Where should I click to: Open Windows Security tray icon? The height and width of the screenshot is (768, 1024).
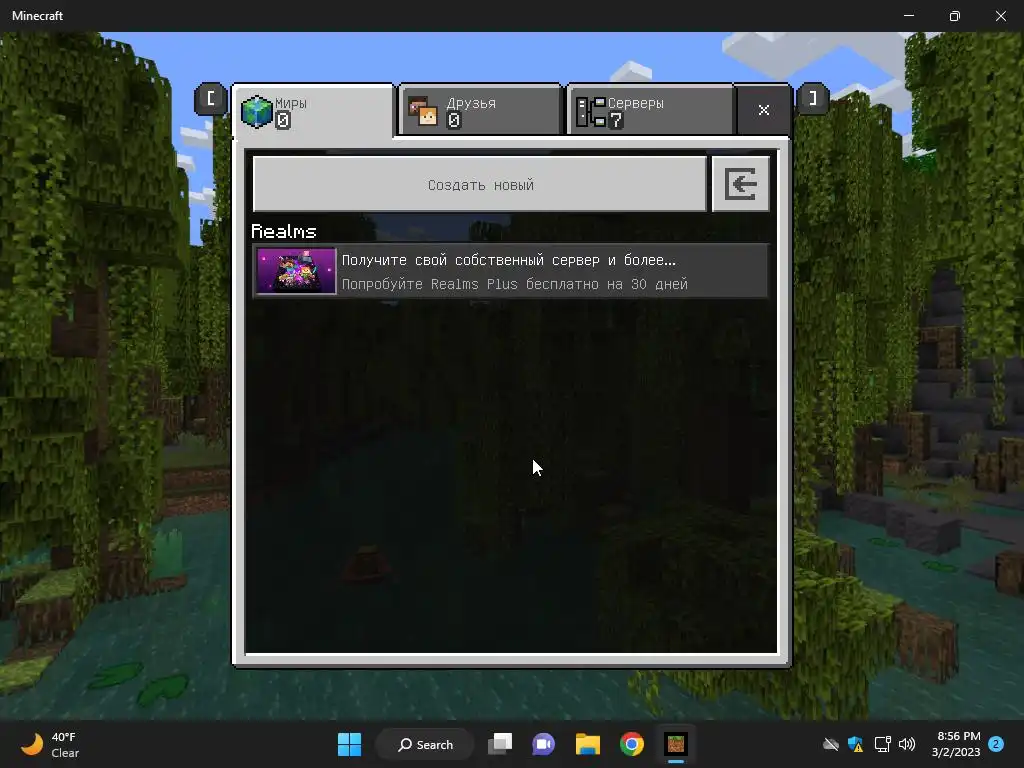coord(856,744)
